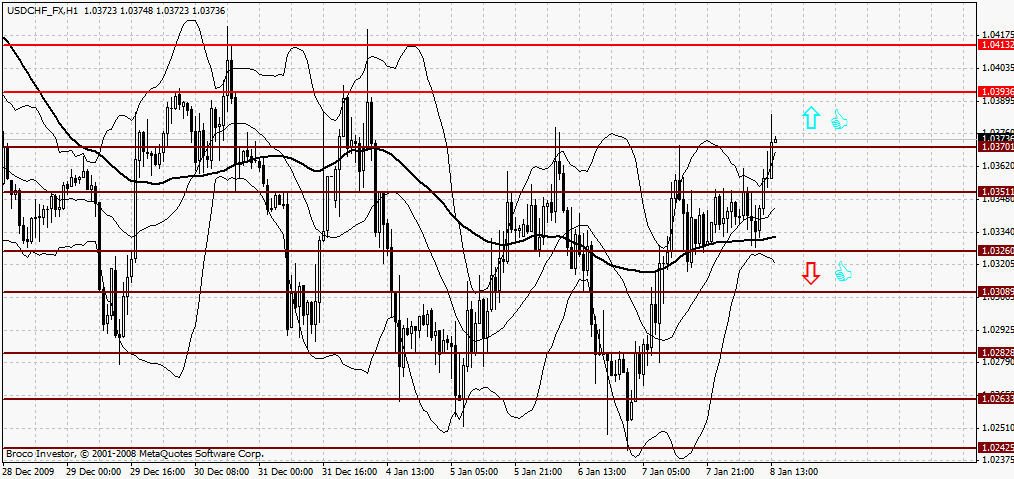This screenshot has height=479, width=1014.
Task: Click the 1.02828 horizontal level label
Action: pyautogui.click(x=997, y=353)
